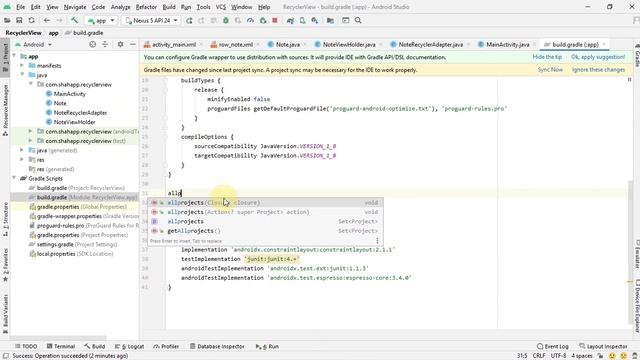
Task: Expand the java (generated) folder
Action: click(22, 150)
